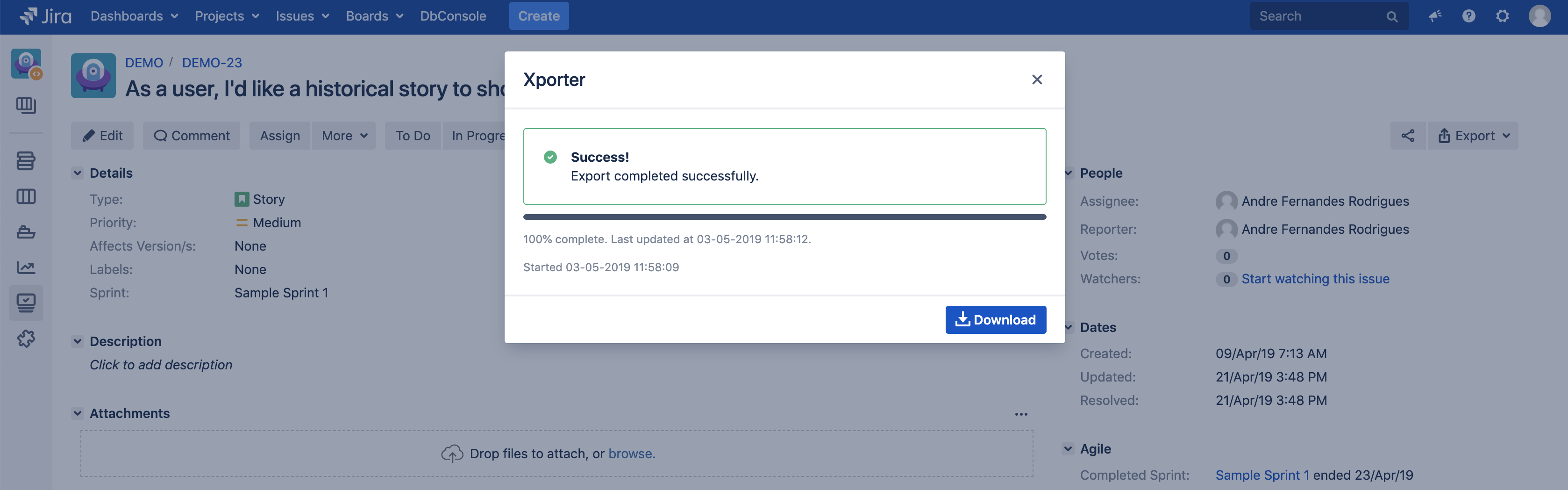Open the Releases ship icon in sidebar

tap(26, 232)
